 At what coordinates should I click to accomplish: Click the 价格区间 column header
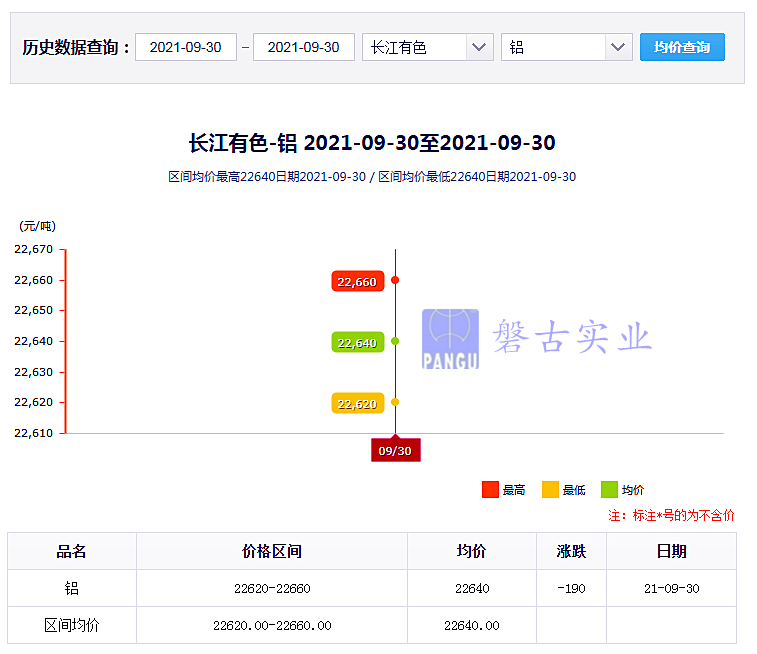click(272, 551)
